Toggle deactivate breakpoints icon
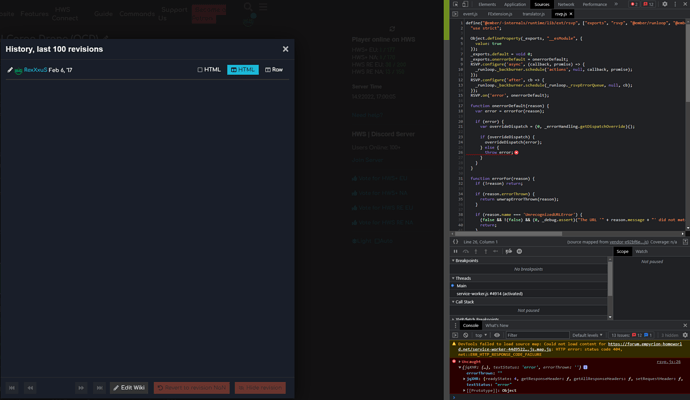 pos(509,252)
